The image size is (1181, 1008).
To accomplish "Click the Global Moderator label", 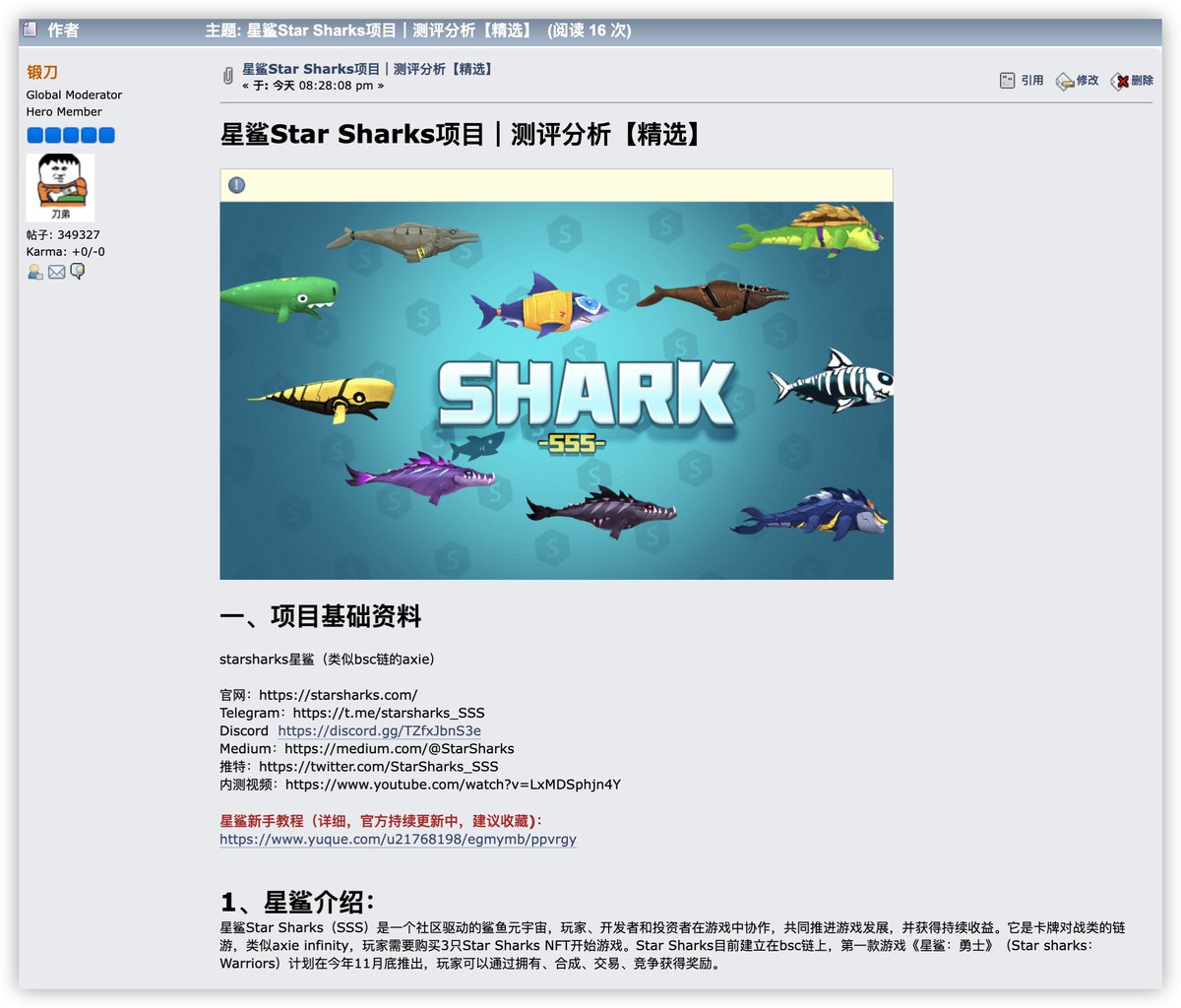I will 74,95.
